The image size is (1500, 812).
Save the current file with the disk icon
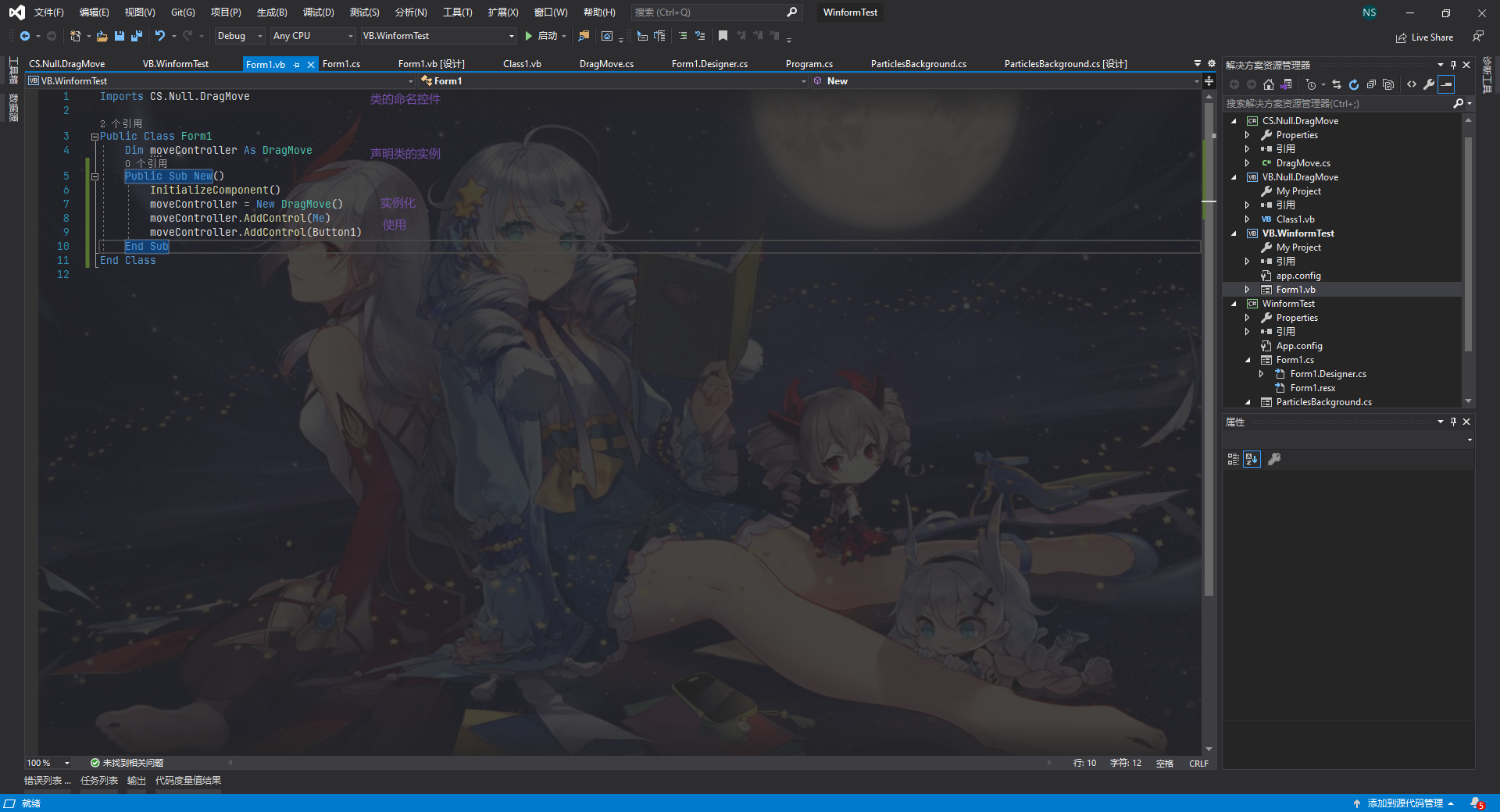[120, 36]
